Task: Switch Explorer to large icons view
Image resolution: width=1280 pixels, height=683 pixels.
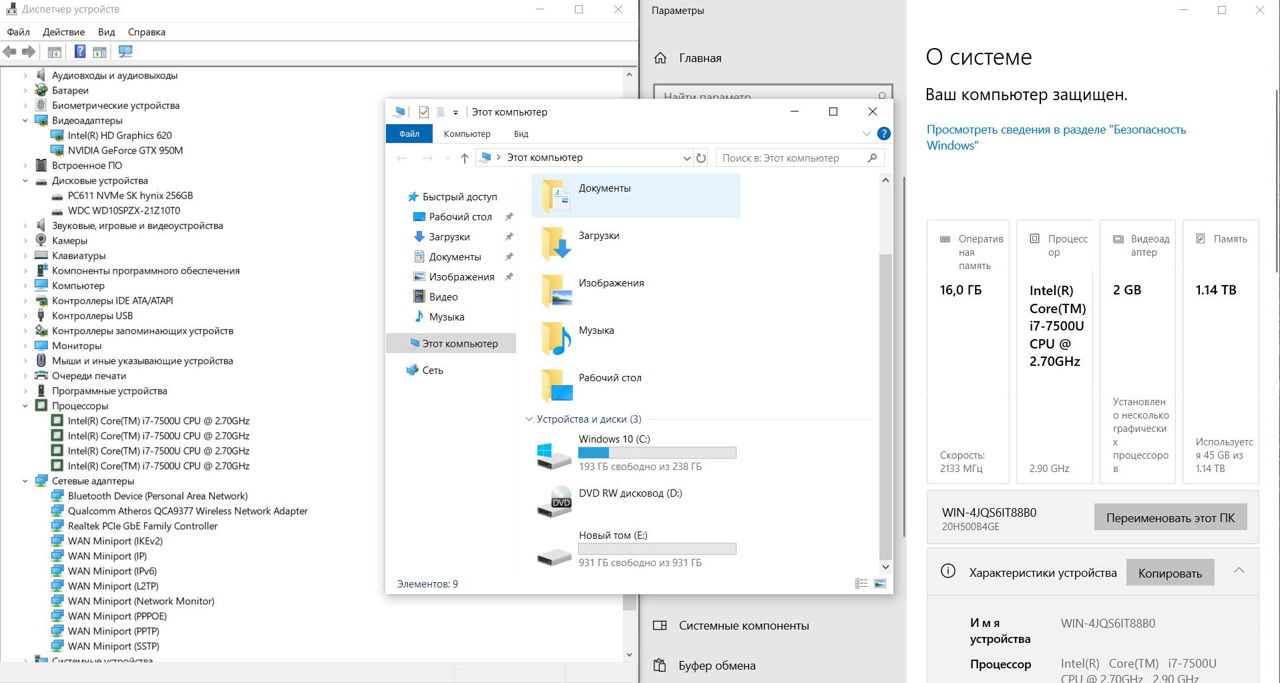Action: coord(880,583)
